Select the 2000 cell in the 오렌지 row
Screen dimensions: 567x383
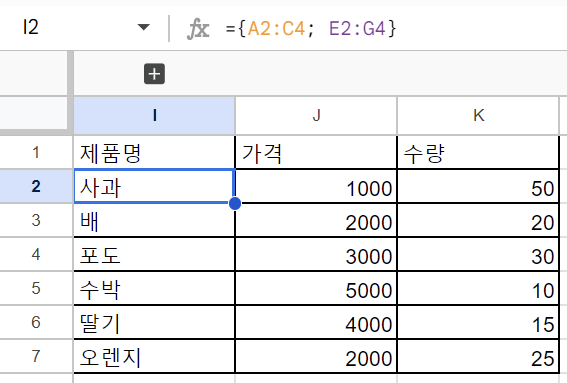point(316,356)
